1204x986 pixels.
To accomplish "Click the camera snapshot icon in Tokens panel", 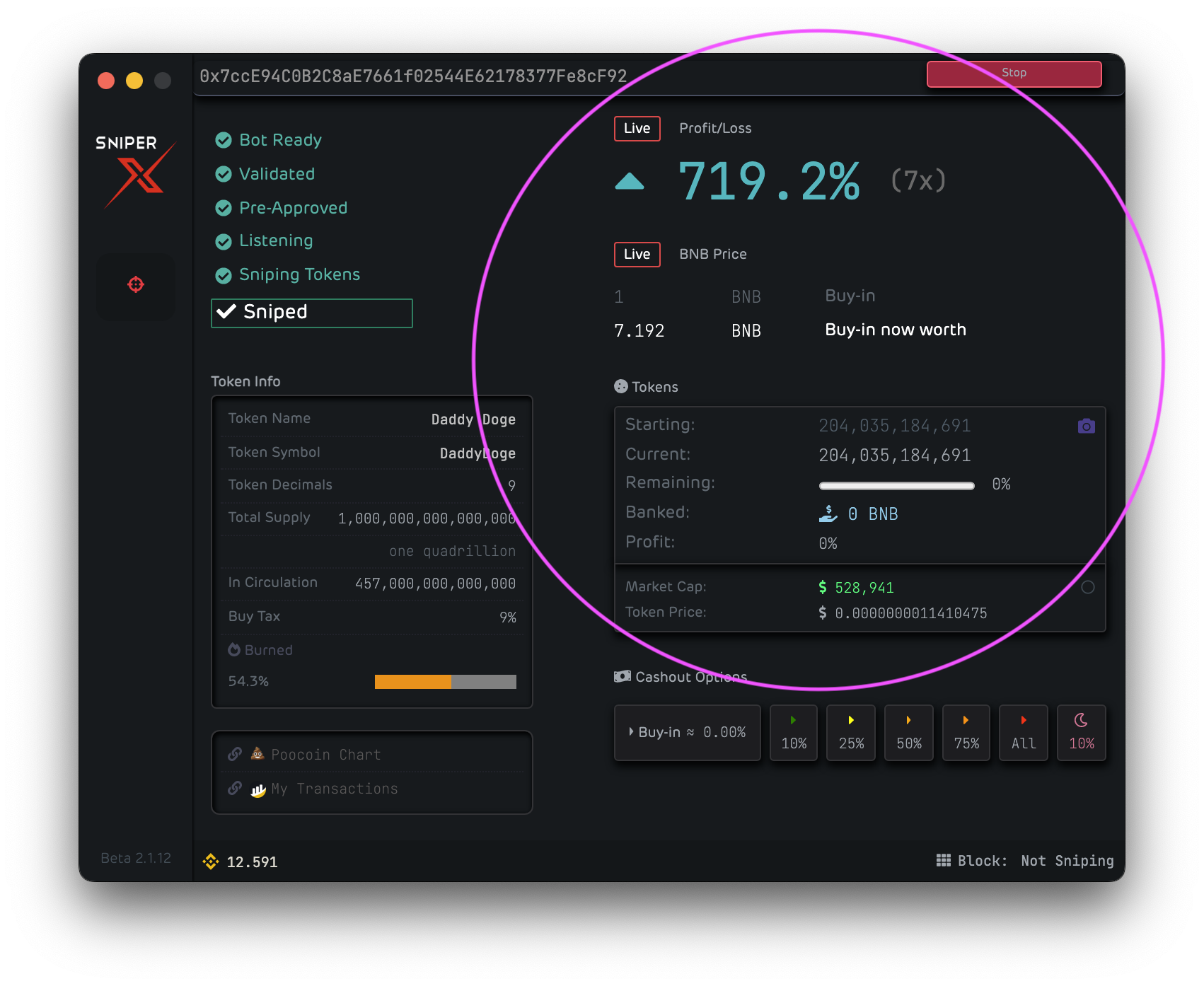I will coord(1087,425).
